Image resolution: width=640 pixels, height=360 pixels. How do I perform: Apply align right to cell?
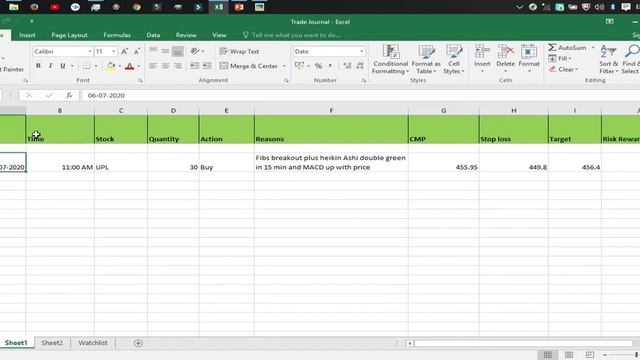(178, 66)
